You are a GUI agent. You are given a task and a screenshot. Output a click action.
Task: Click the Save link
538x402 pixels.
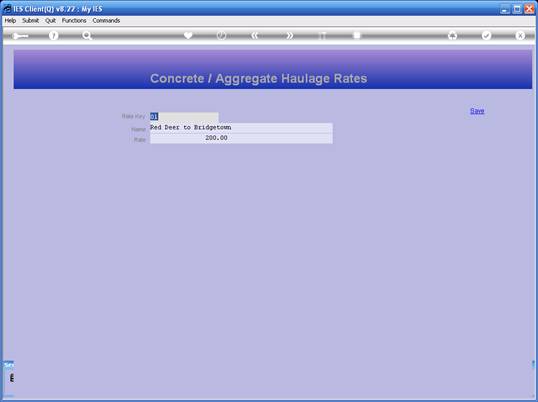[477, 111]
